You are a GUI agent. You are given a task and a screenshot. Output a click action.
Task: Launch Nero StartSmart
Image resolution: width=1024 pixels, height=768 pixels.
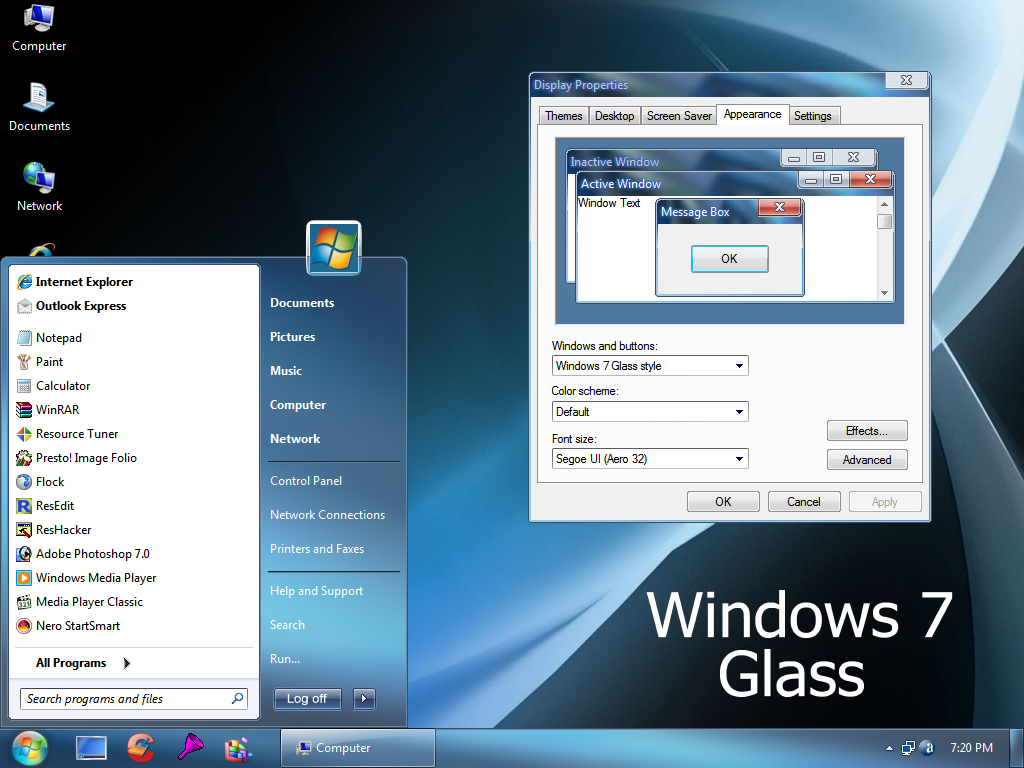[x=80, y=625]
